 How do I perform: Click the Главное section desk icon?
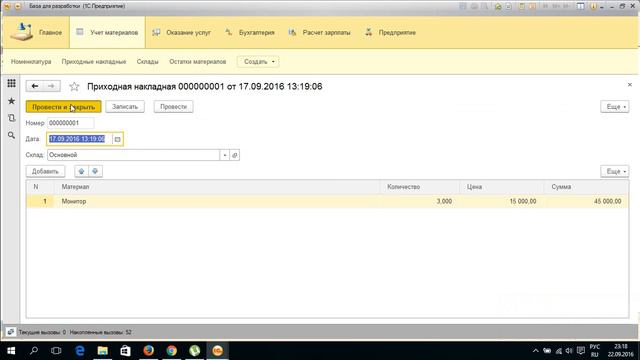[21, 32]
